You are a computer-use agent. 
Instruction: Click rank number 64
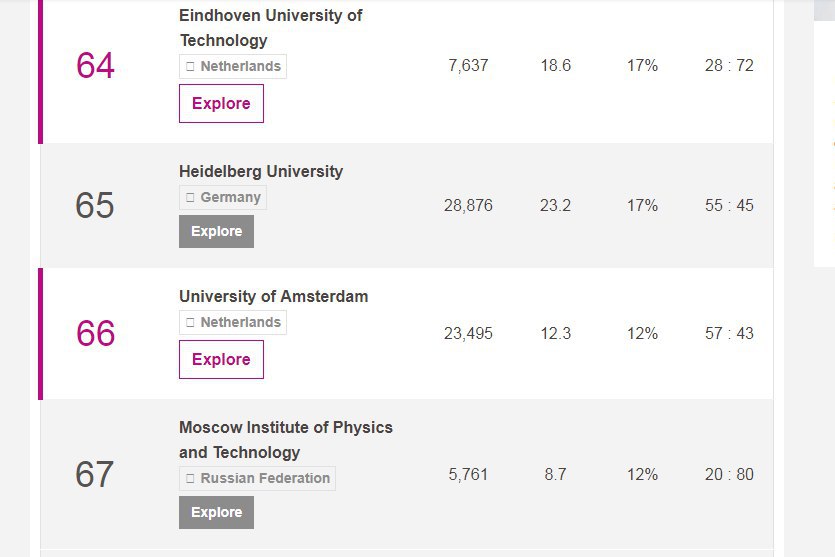click(x=95, y=65)
